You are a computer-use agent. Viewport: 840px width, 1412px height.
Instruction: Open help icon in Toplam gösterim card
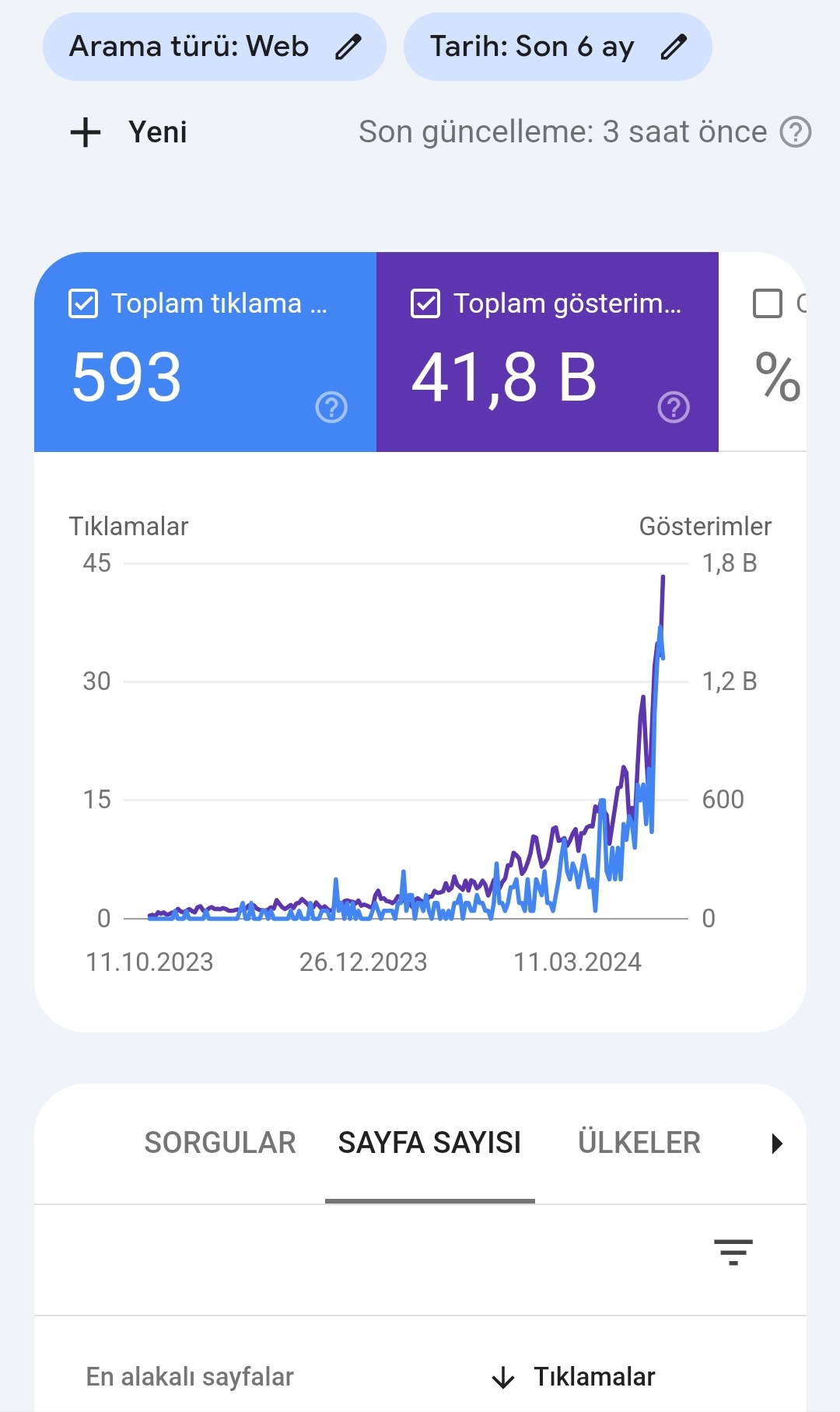coord(674,407)
